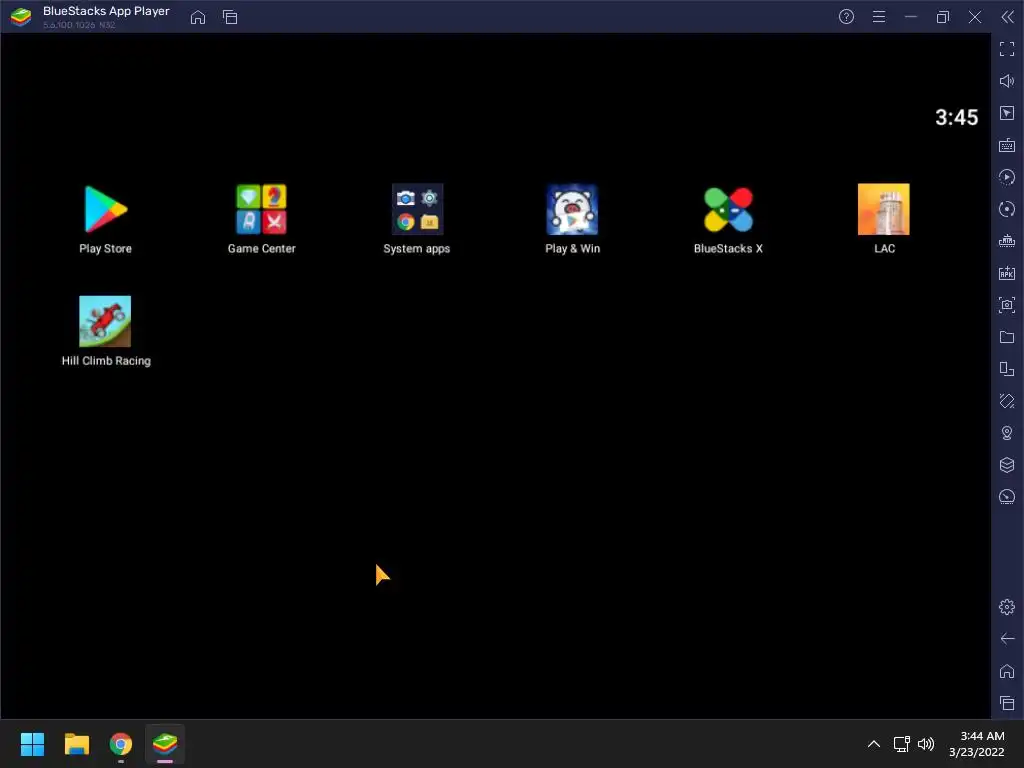Open taskbar date and time 3:44 AM

977,744
